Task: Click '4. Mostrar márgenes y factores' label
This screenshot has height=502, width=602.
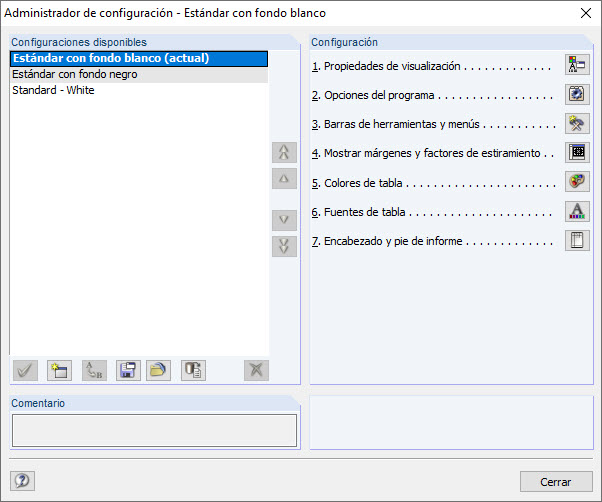Action: click(x=426, y=153)
